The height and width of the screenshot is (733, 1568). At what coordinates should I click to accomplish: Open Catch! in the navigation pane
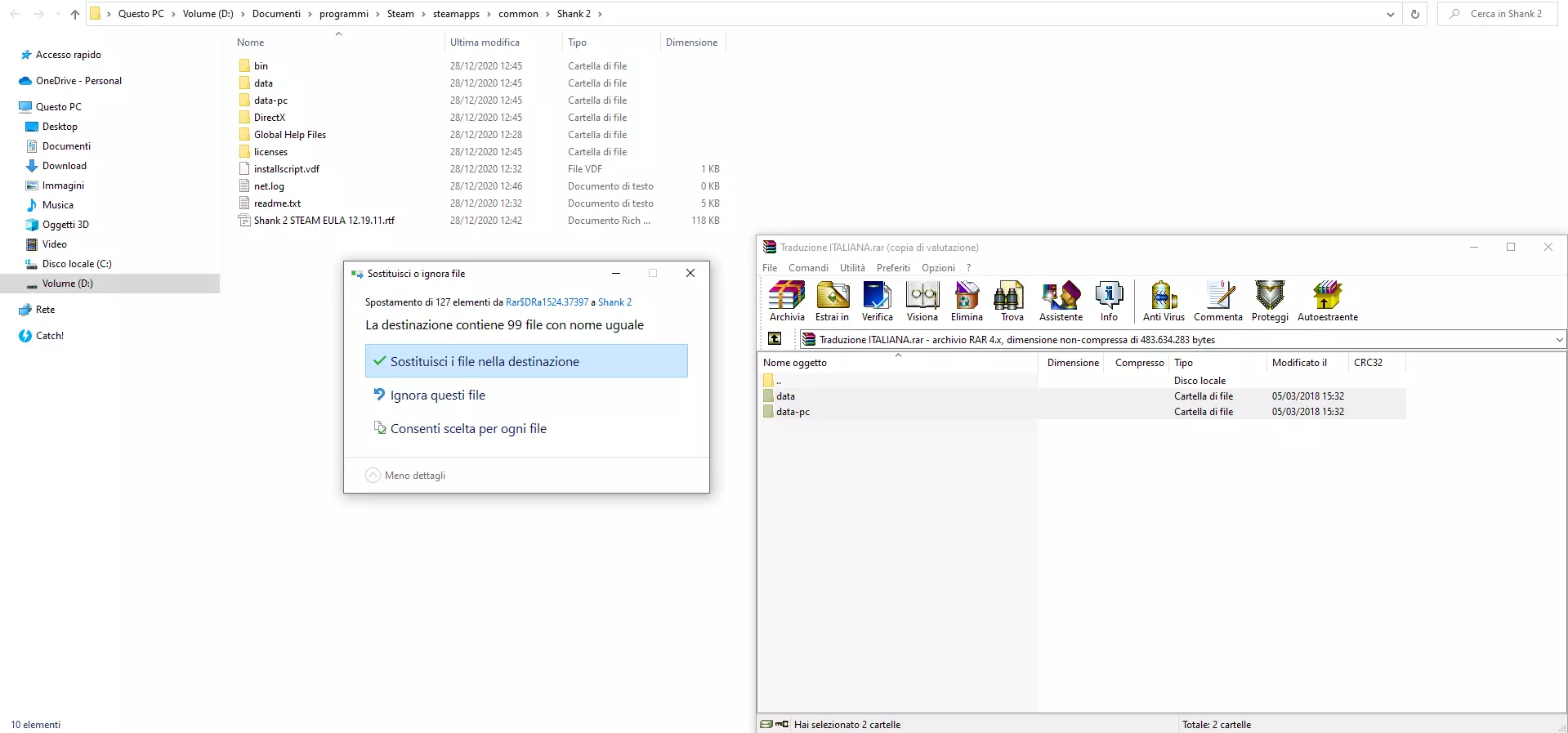[x=50, y=336]
